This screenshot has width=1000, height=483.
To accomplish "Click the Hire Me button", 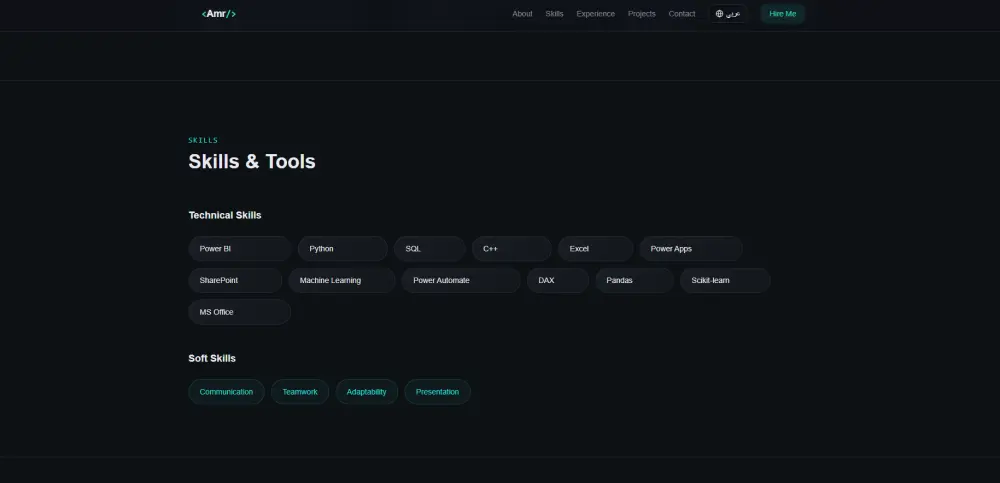I will point(783,14).
